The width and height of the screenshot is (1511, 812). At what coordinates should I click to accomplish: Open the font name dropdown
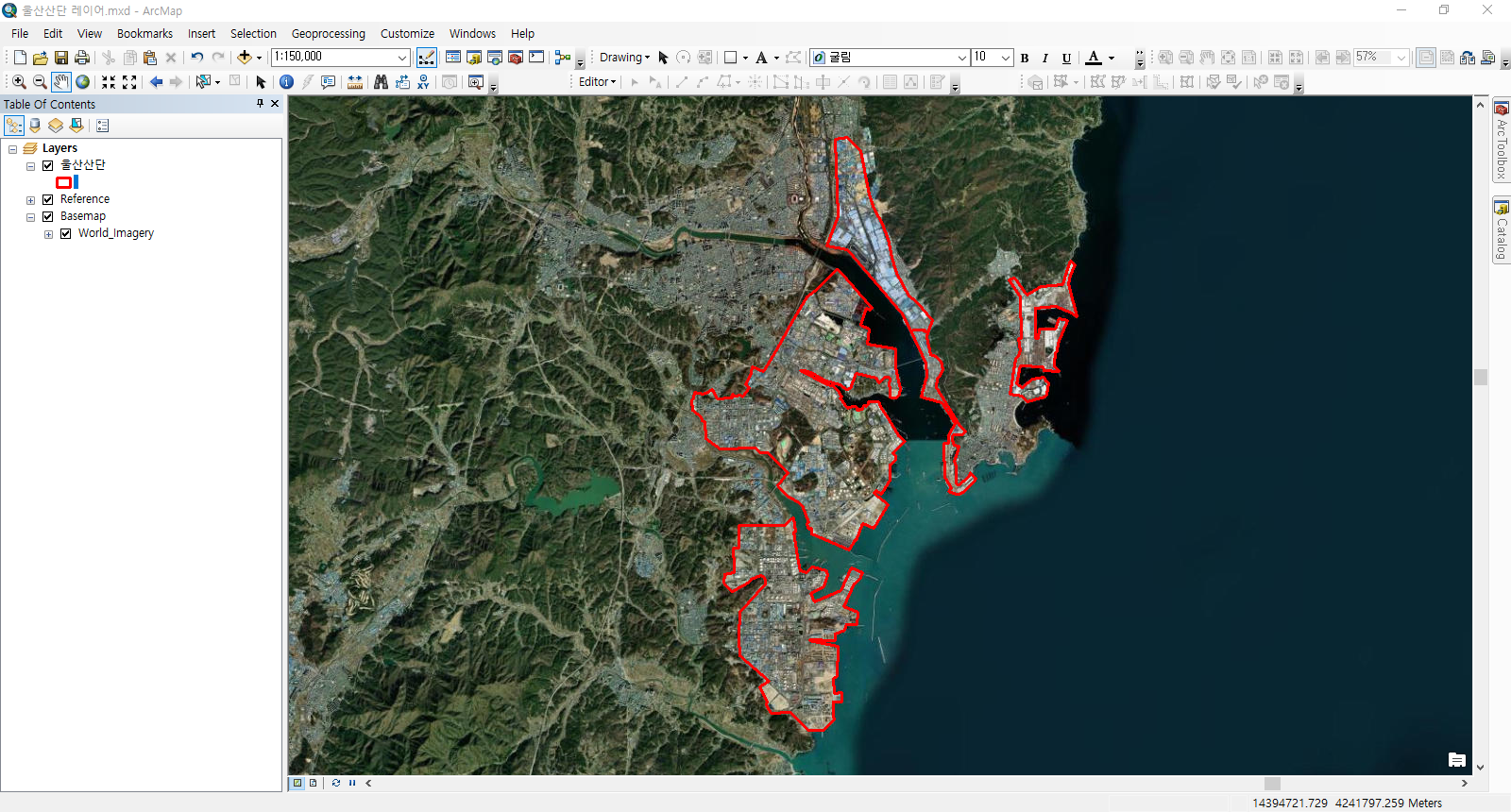click(961, 58)
